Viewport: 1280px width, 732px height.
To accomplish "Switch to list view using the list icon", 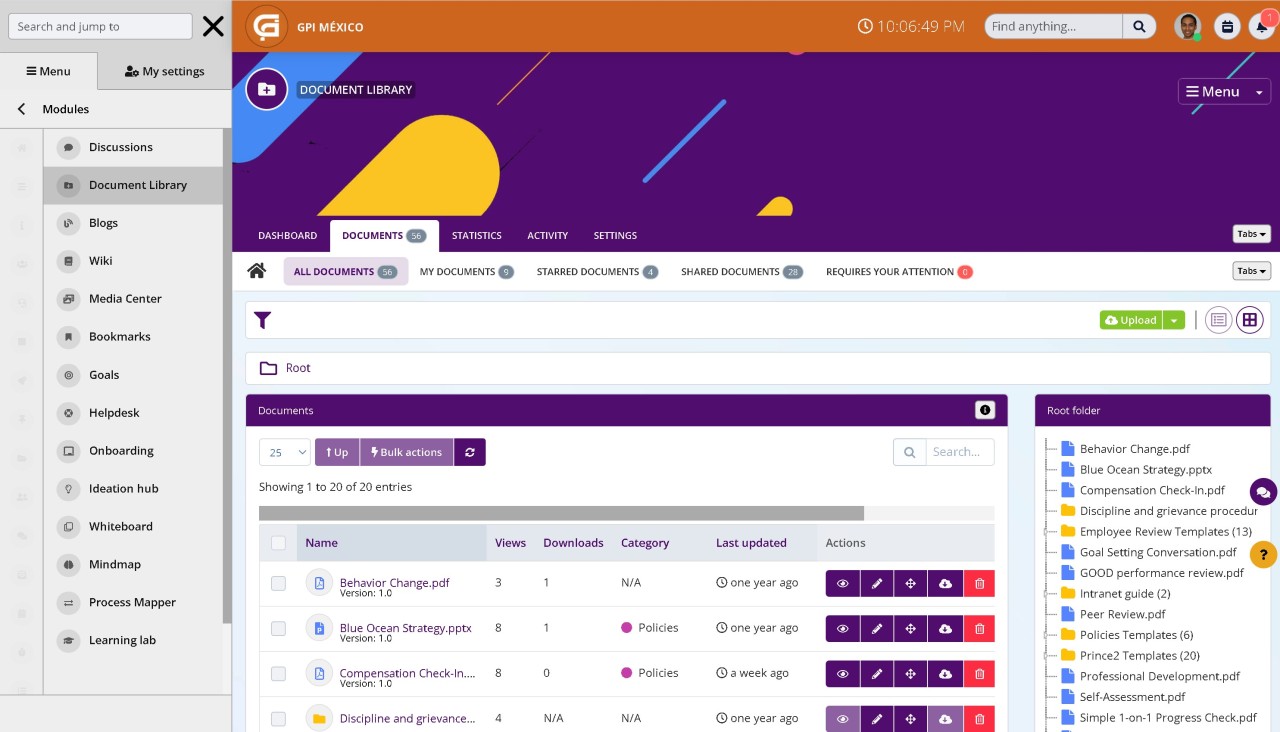I will click(1218, 320).
